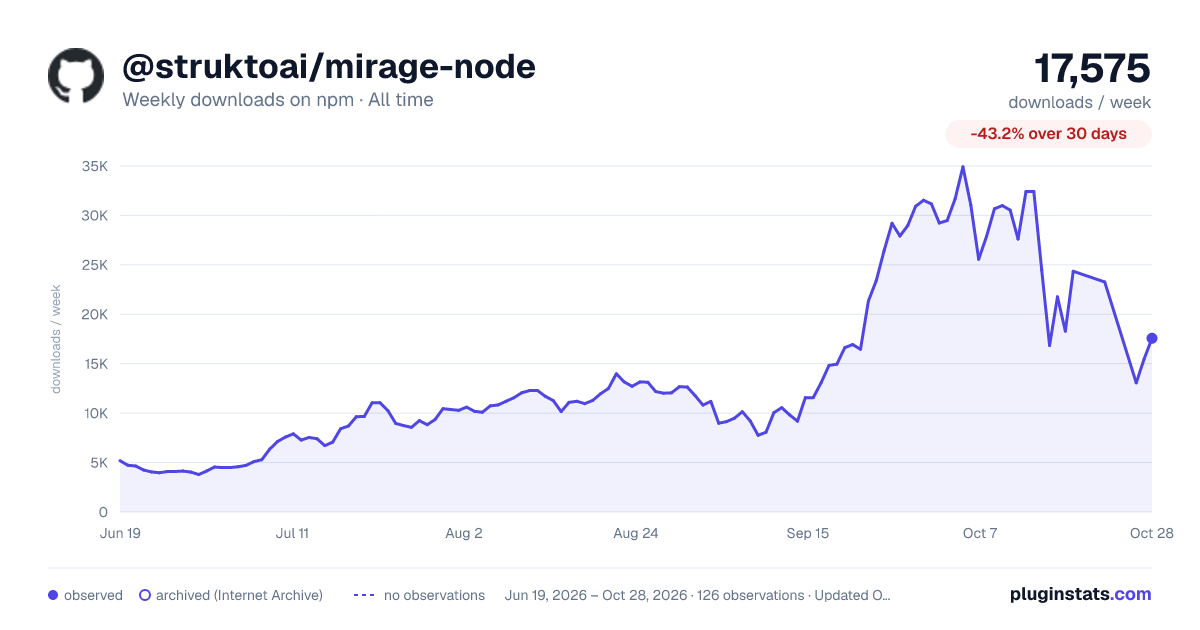This screenshot has height=630, width=1200.
Task: Click the Oct 28 x-axis label
Action: click(1152, 533)
